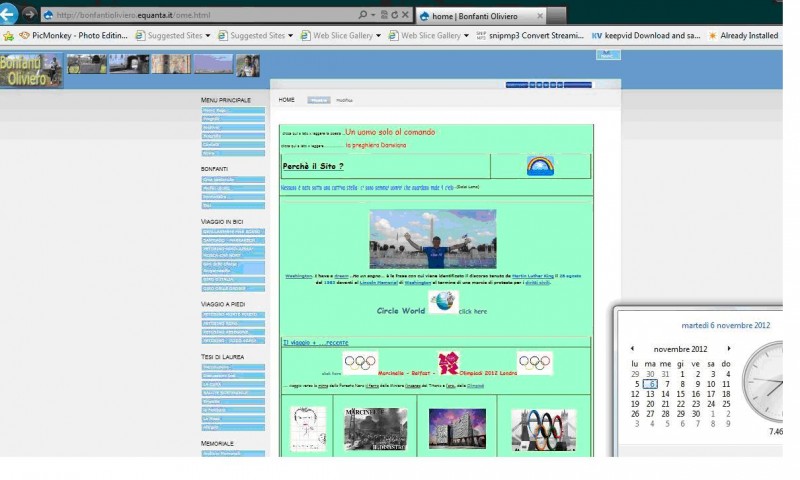Open the Olympic rings thumbnail at bottom right

pyautogui.click(x=543, y=428)
